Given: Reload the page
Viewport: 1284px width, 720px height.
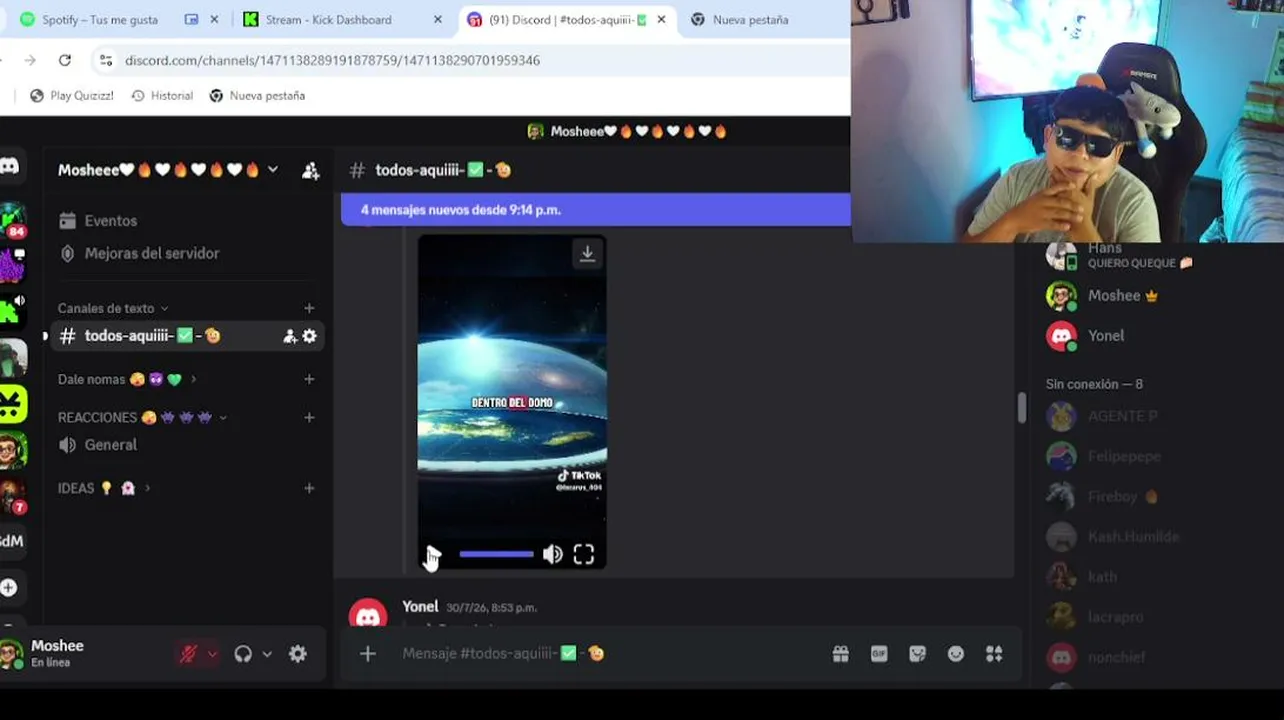Looking at the screenshot, I should point(65,60).
